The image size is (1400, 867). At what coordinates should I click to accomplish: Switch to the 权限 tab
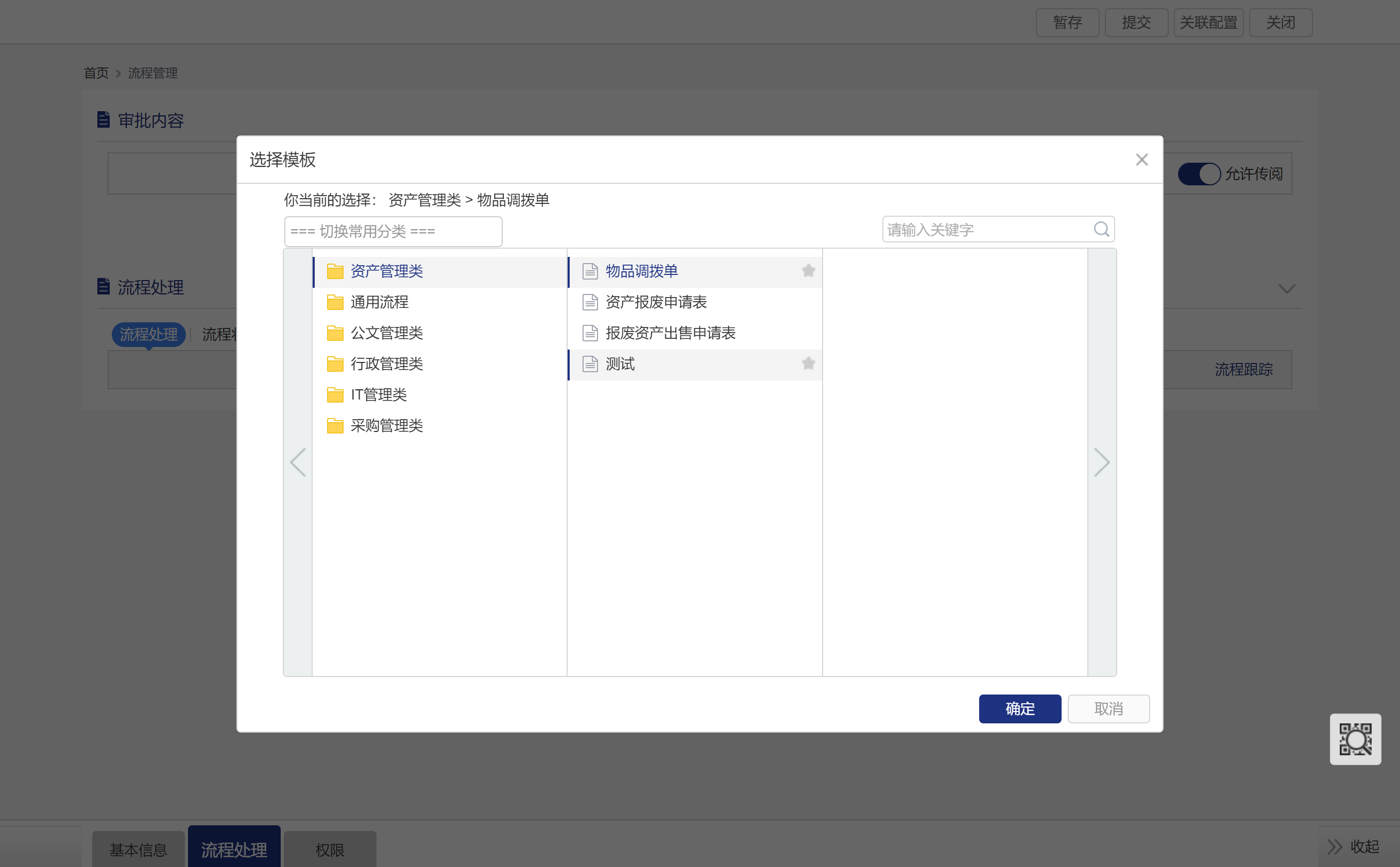tap(330, 849)
